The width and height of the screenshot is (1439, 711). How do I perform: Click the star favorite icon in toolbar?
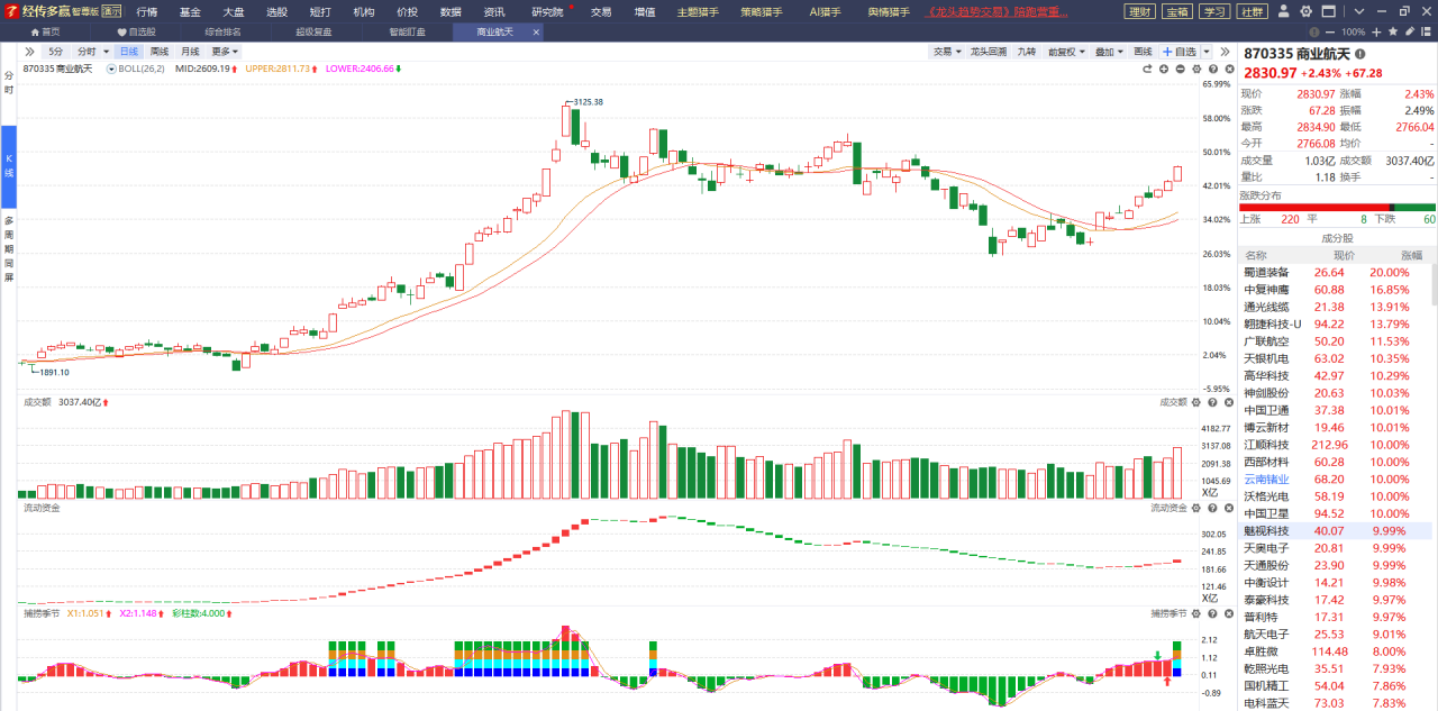click(1393, 32)
